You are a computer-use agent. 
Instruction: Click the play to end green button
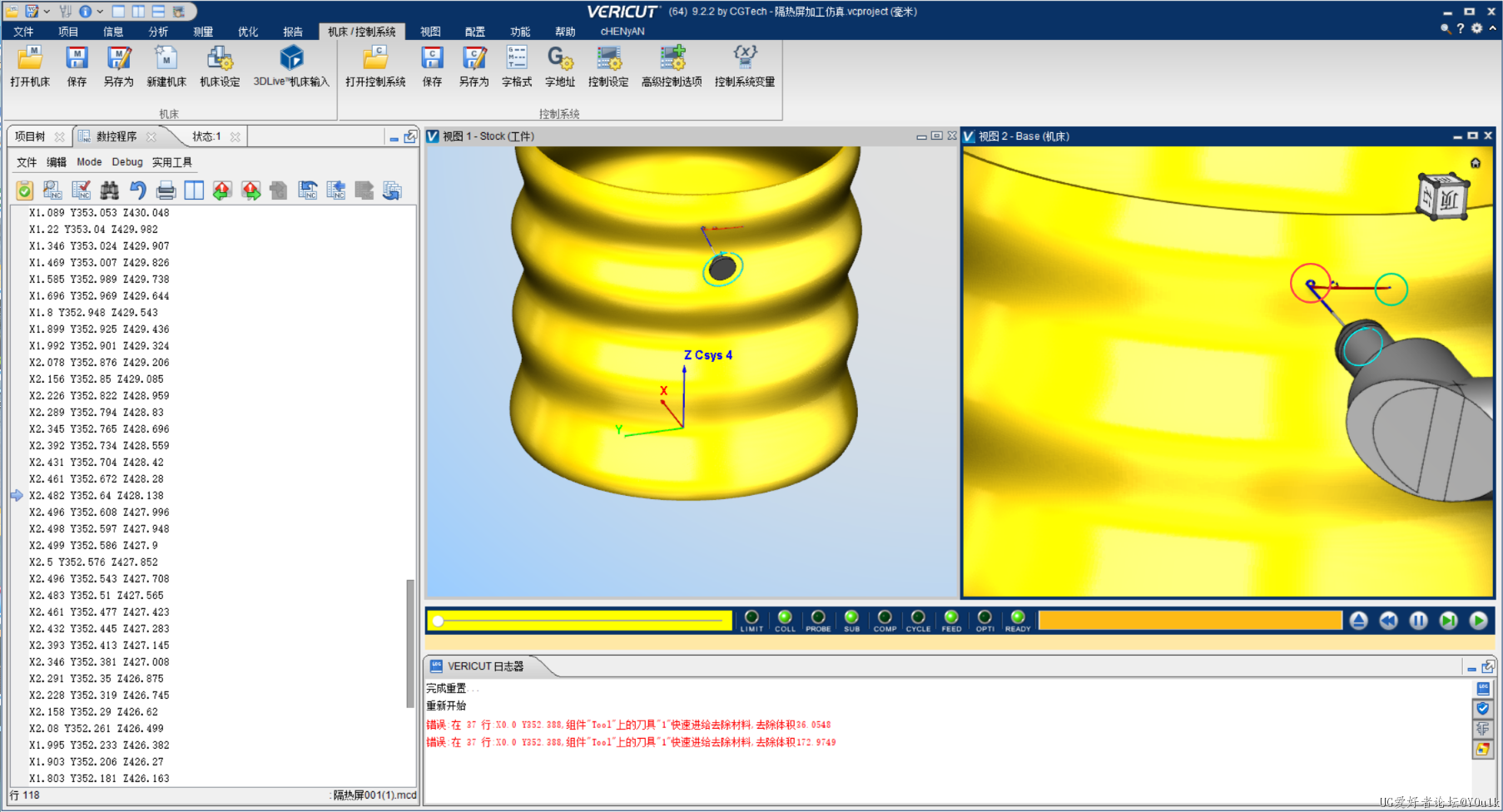tap(1479, 621)
